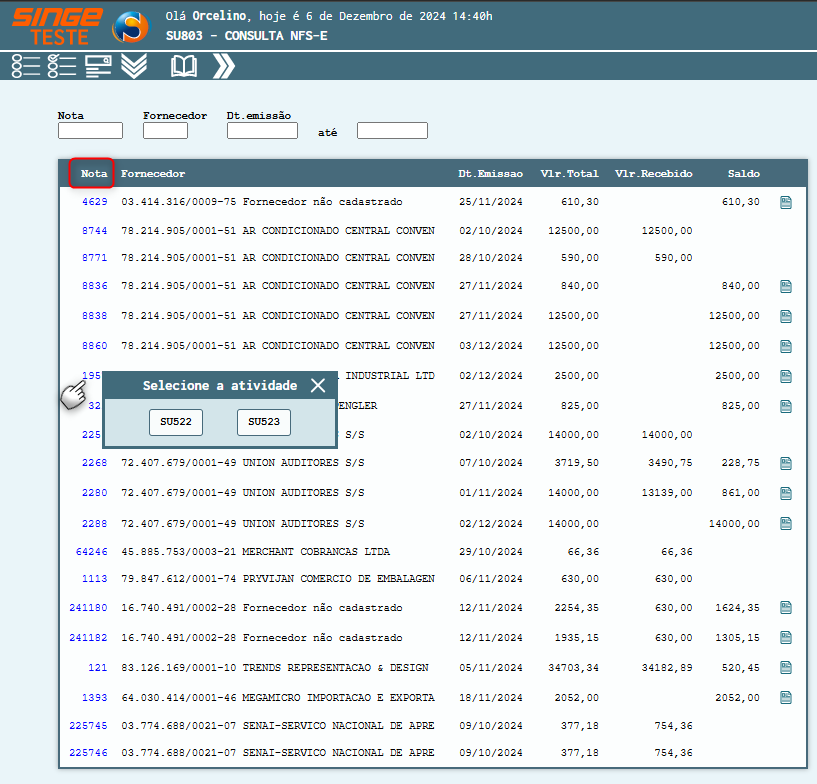
Task: Open the book manual icon
Action: (184, 66)
